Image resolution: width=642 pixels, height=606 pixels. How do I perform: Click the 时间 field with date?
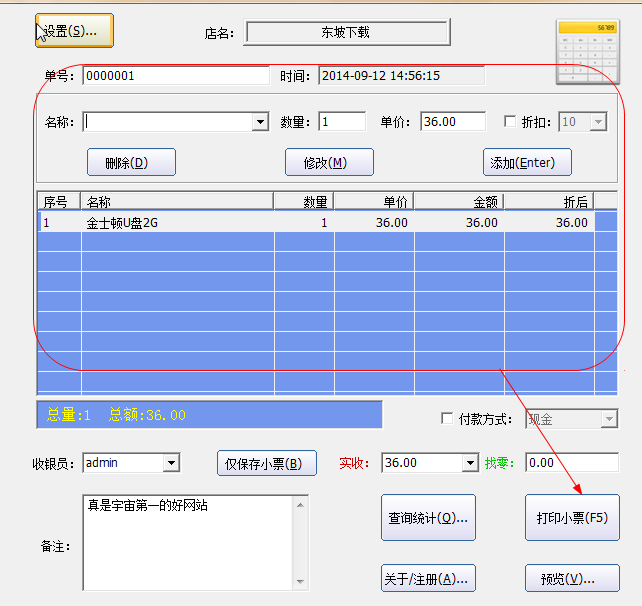coord(402,76)
